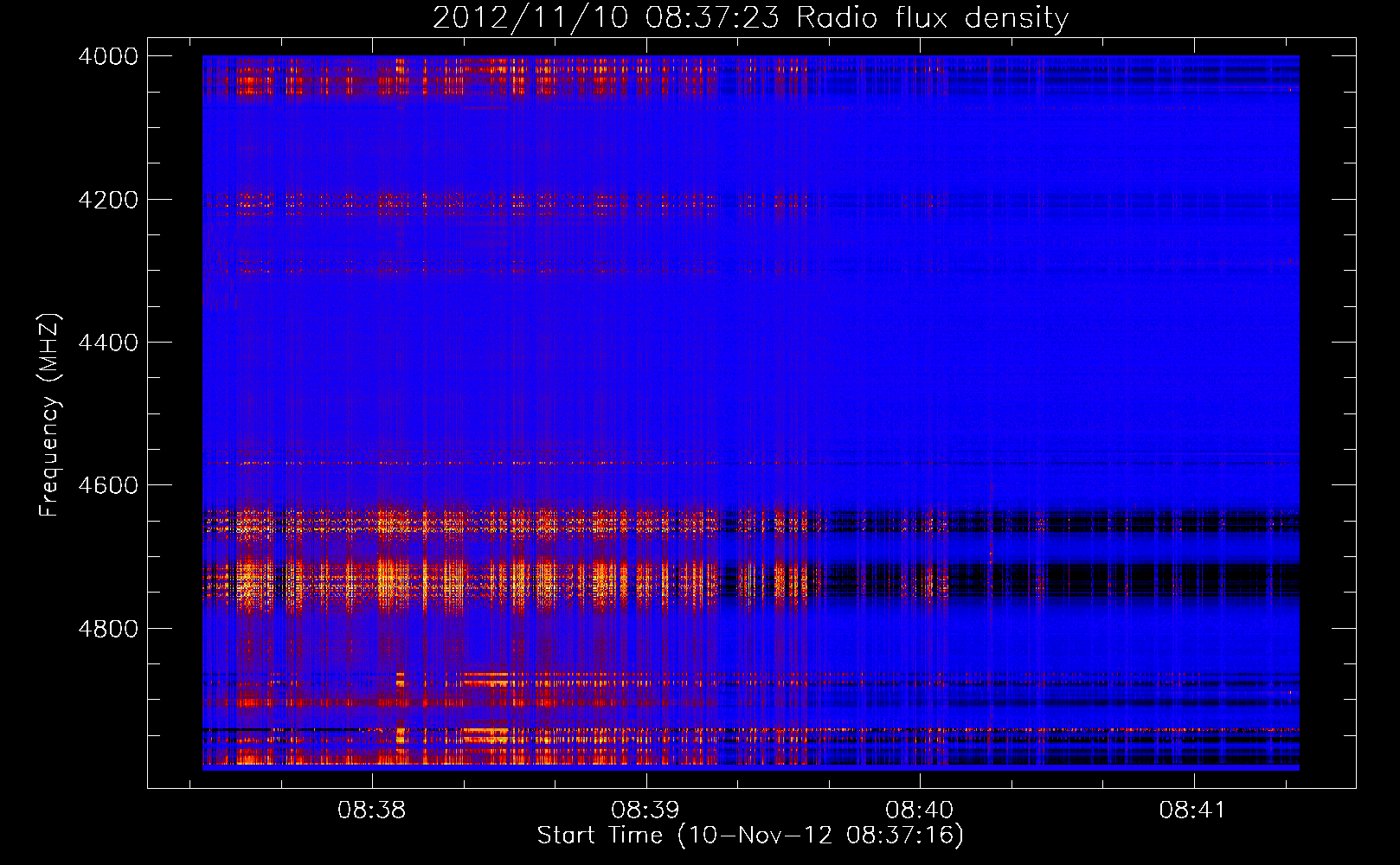This screenshot has height=865, width=1400.
Task: Click the "Start Time (10-Nov-12 08:37:16)" axis title
Action: pyautogui.click(x=750, y=836)
